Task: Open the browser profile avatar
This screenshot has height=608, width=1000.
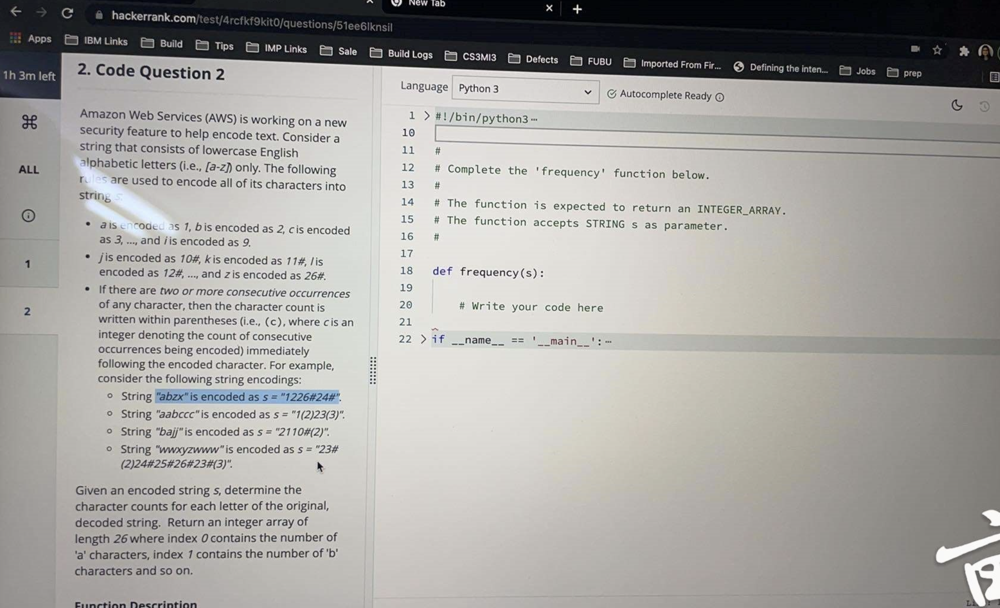Action: 985,52
